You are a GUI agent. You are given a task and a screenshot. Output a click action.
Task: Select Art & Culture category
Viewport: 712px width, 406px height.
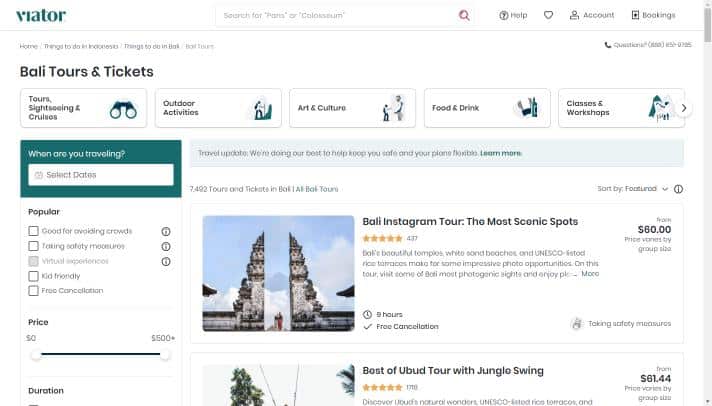coord(352,108)
